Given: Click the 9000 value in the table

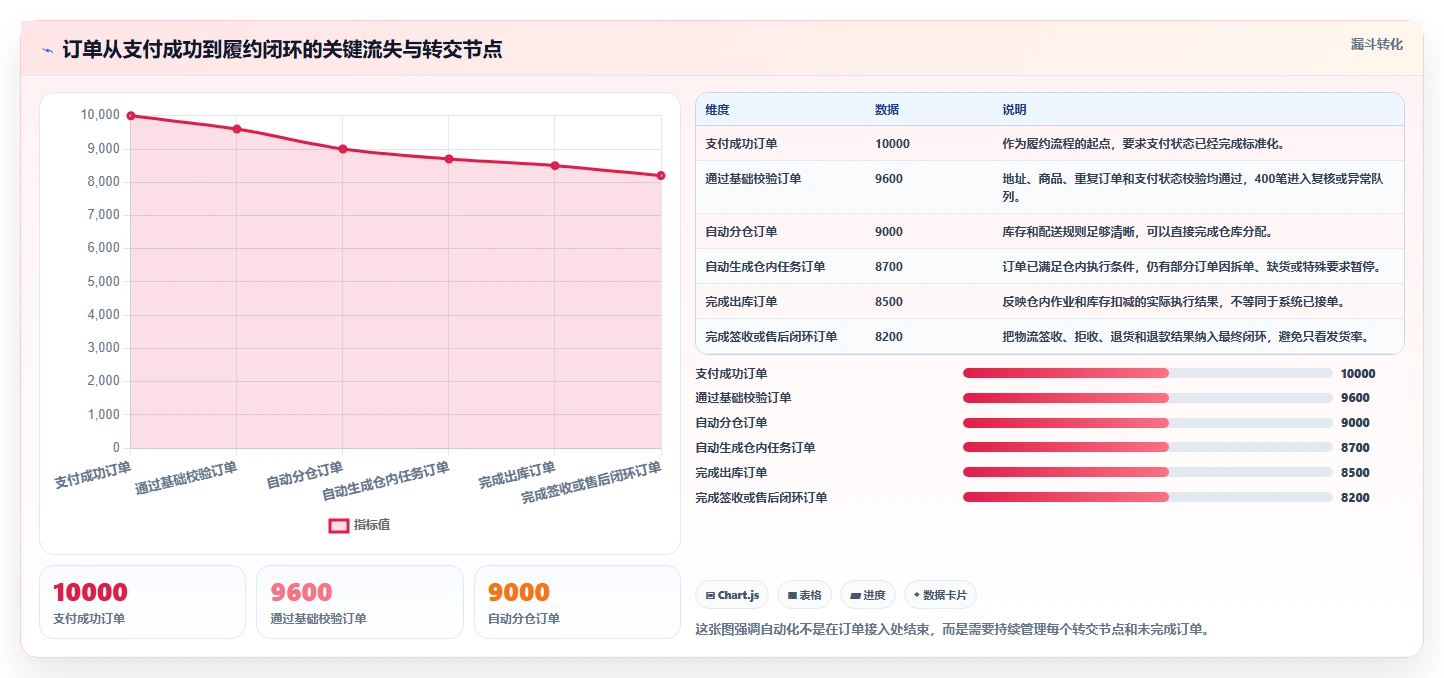Looking at the screenshot, I should (889, 232).
